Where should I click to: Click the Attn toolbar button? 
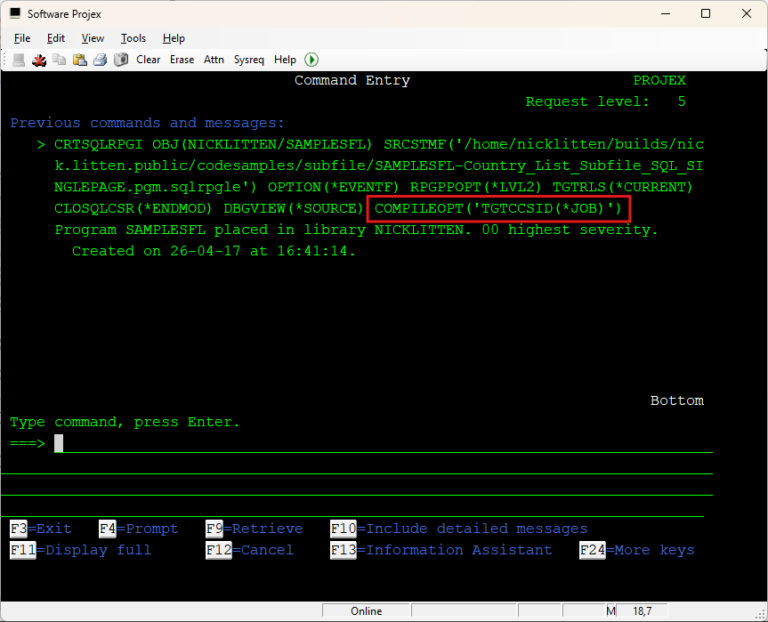point(214,60)
